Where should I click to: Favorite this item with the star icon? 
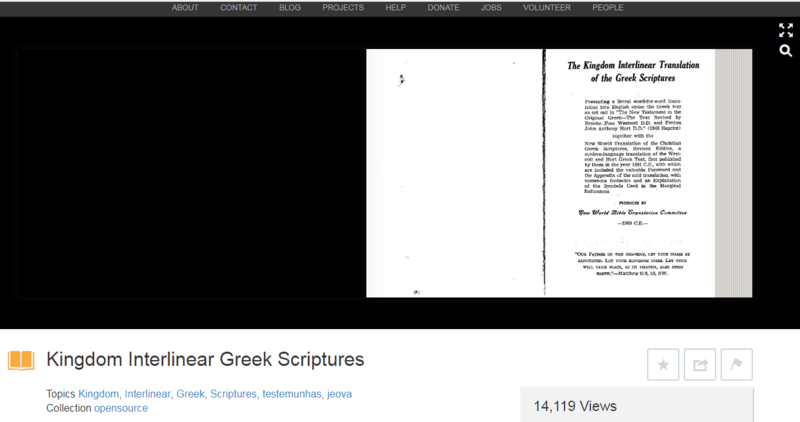tap(664, 365)
